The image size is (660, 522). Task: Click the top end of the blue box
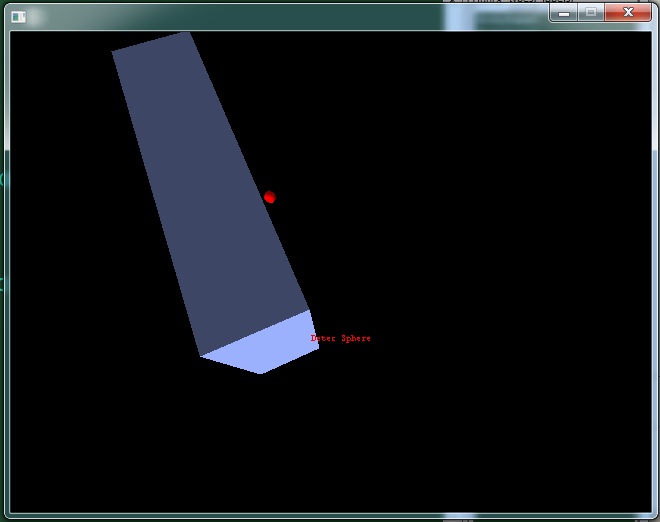tap(150, 41)
